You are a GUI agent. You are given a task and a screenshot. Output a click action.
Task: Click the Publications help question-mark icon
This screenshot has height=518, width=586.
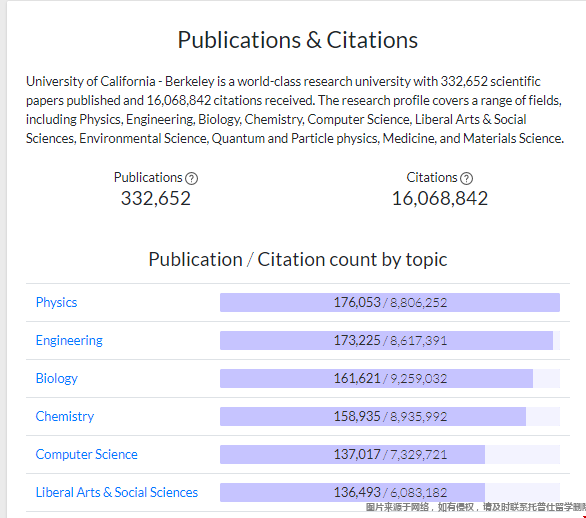[x=191, y=178]
